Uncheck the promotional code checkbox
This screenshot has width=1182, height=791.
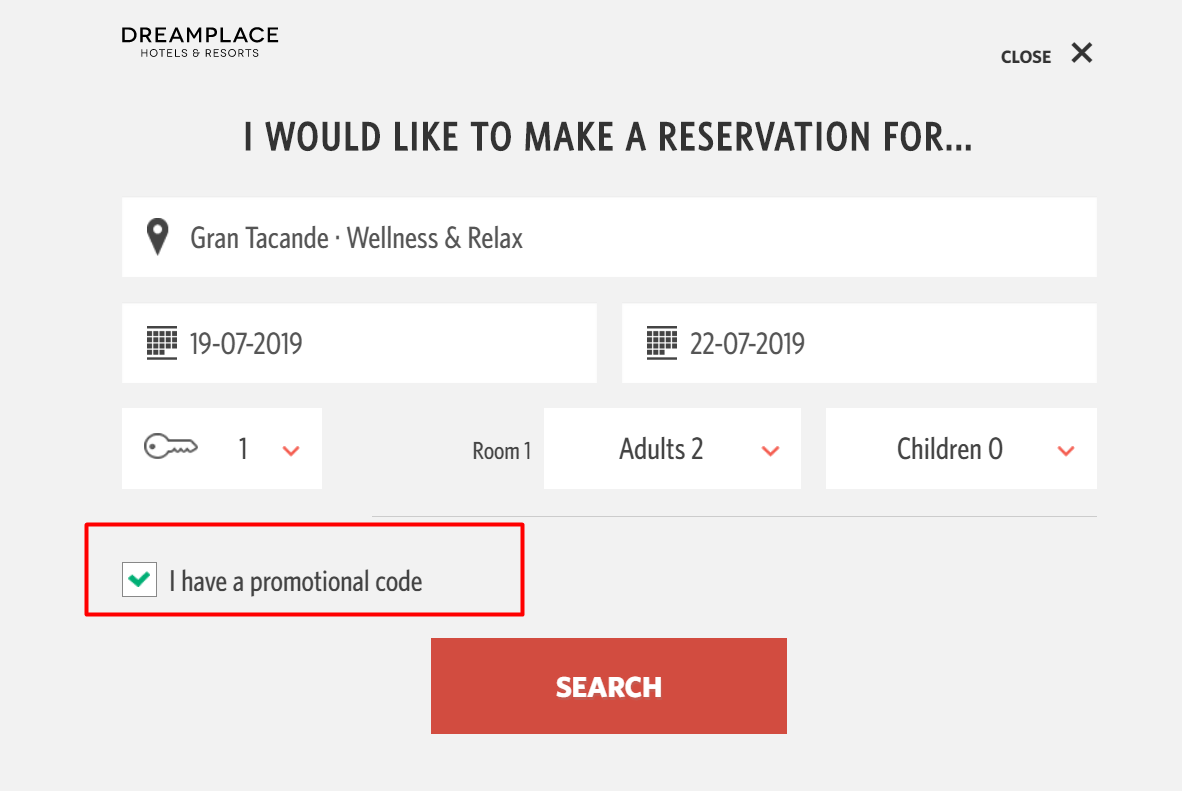click(x=139, y=579)
